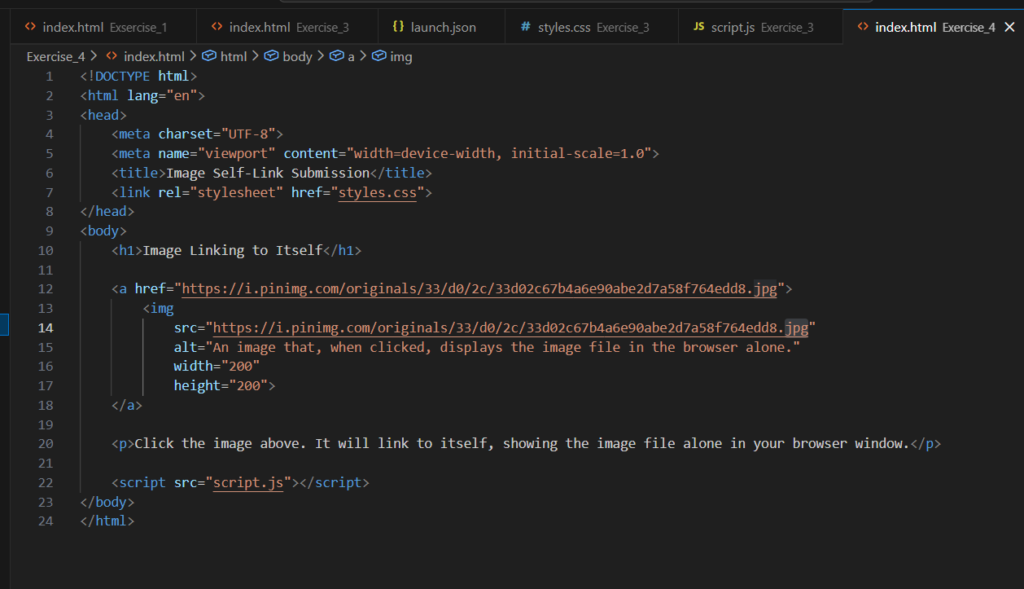The width and height of the screenshot is (1024, 589).
Task: Place cursor in the h1 heading text
Action: (232, 250)
